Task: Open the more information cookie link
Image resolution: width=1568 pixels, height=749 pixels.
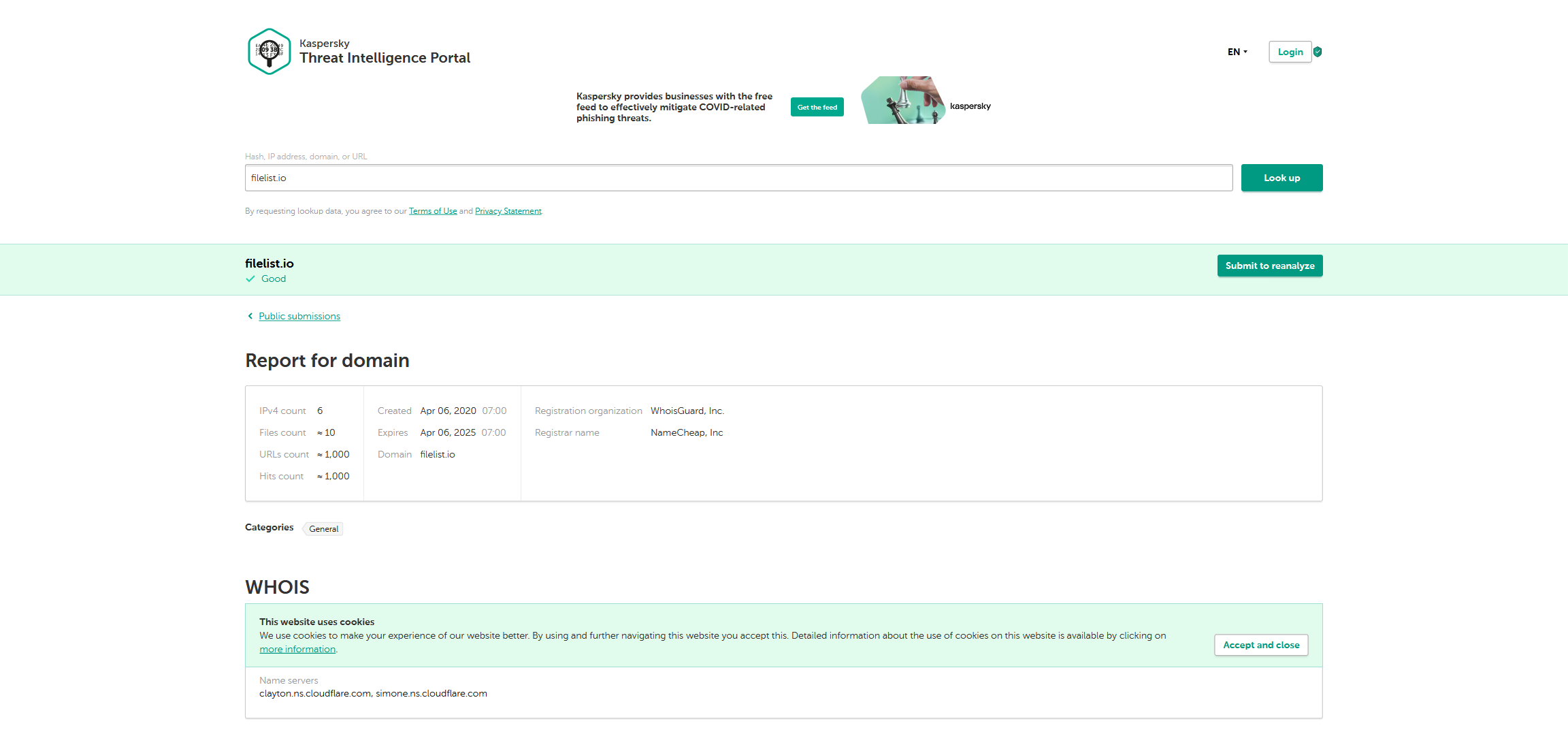Action: 297,649
